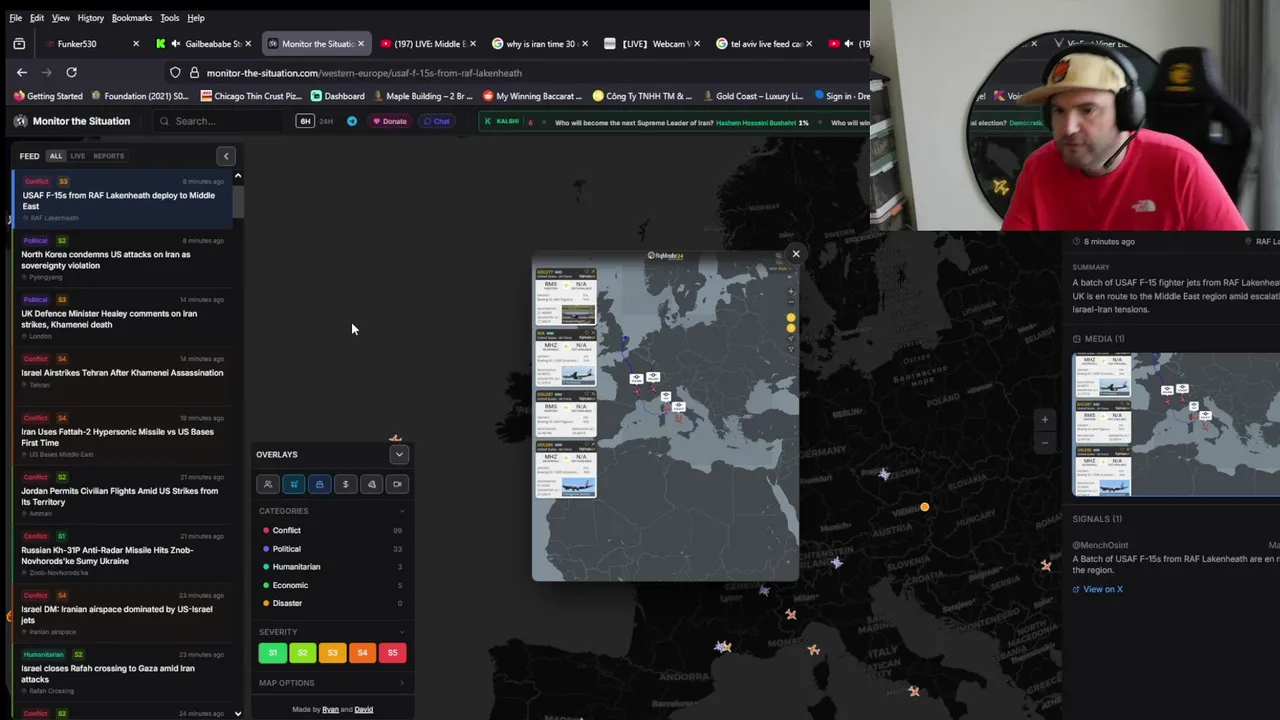Toggle S5 red severity swatch
The width and height of the screenshot is (1280, 720).
click(392, 653)
